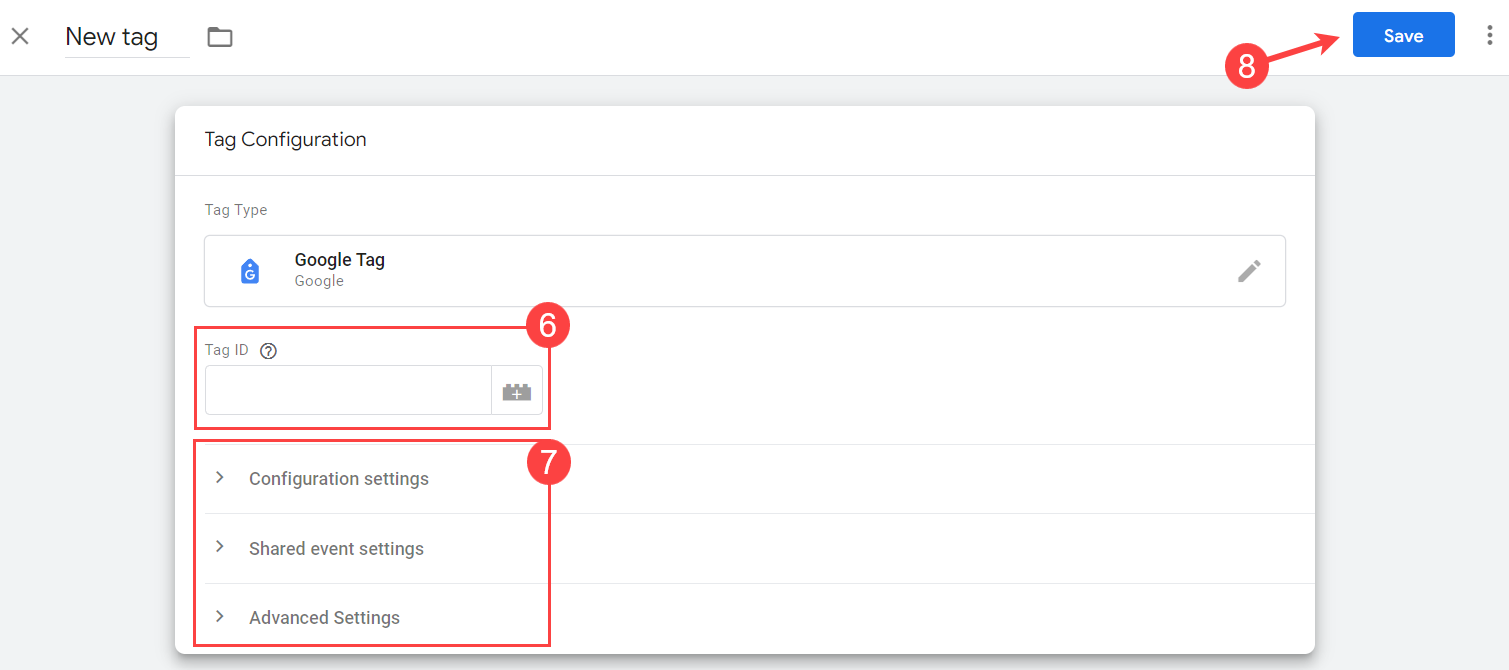Select the Google Tag type name
This screenshot has height=670, width=1509.
coord(339,260)
